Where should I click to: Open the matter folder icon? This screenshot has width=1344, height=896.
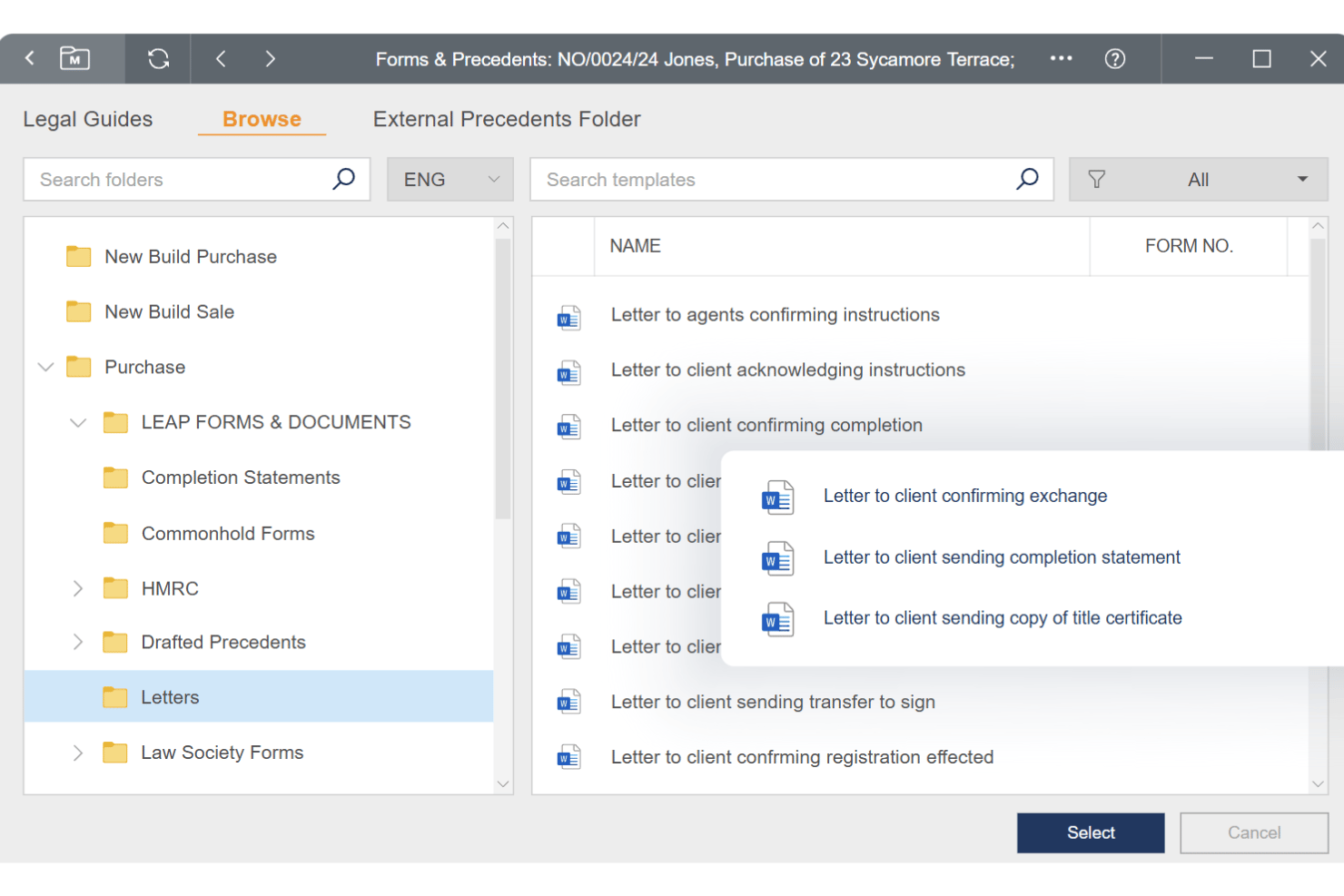(x=74, y=59)
